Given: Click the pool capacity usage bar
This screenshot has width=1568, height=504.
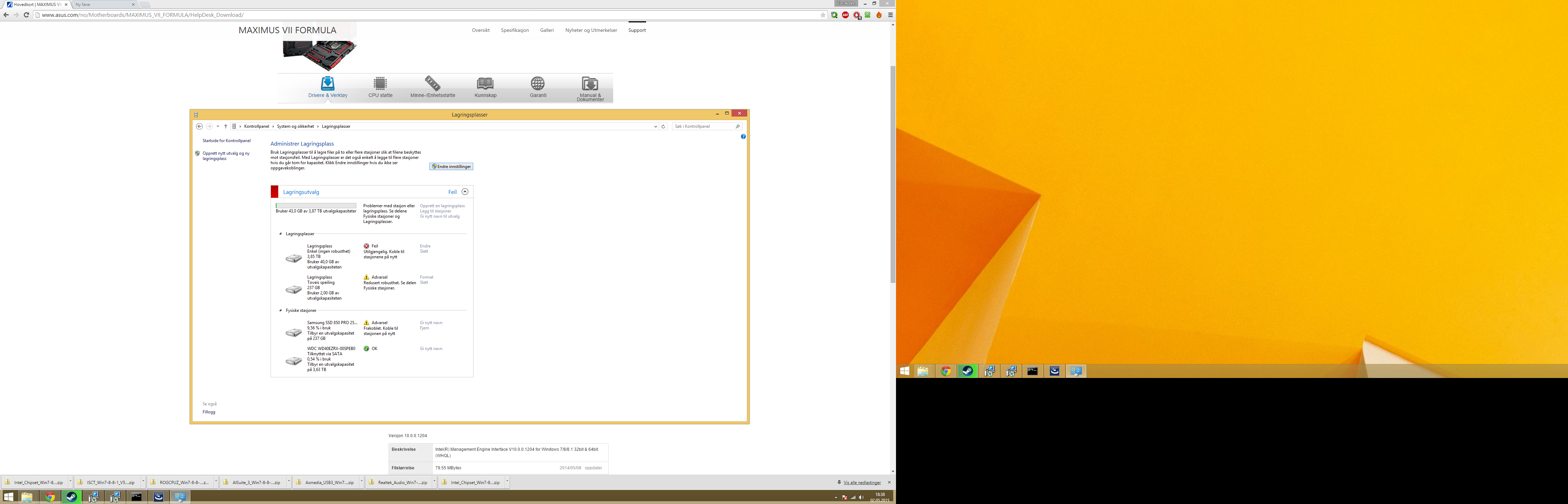Looking at the screenshot, I should click(x=316, y=206).
